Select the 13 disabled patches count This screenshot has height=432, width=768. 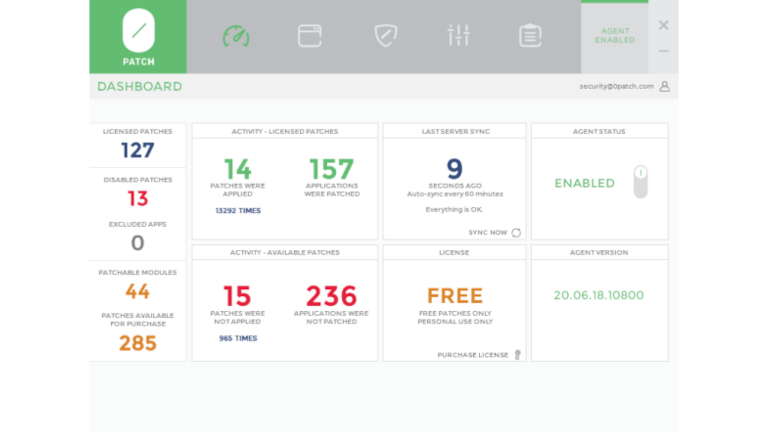tap(138, 198)
